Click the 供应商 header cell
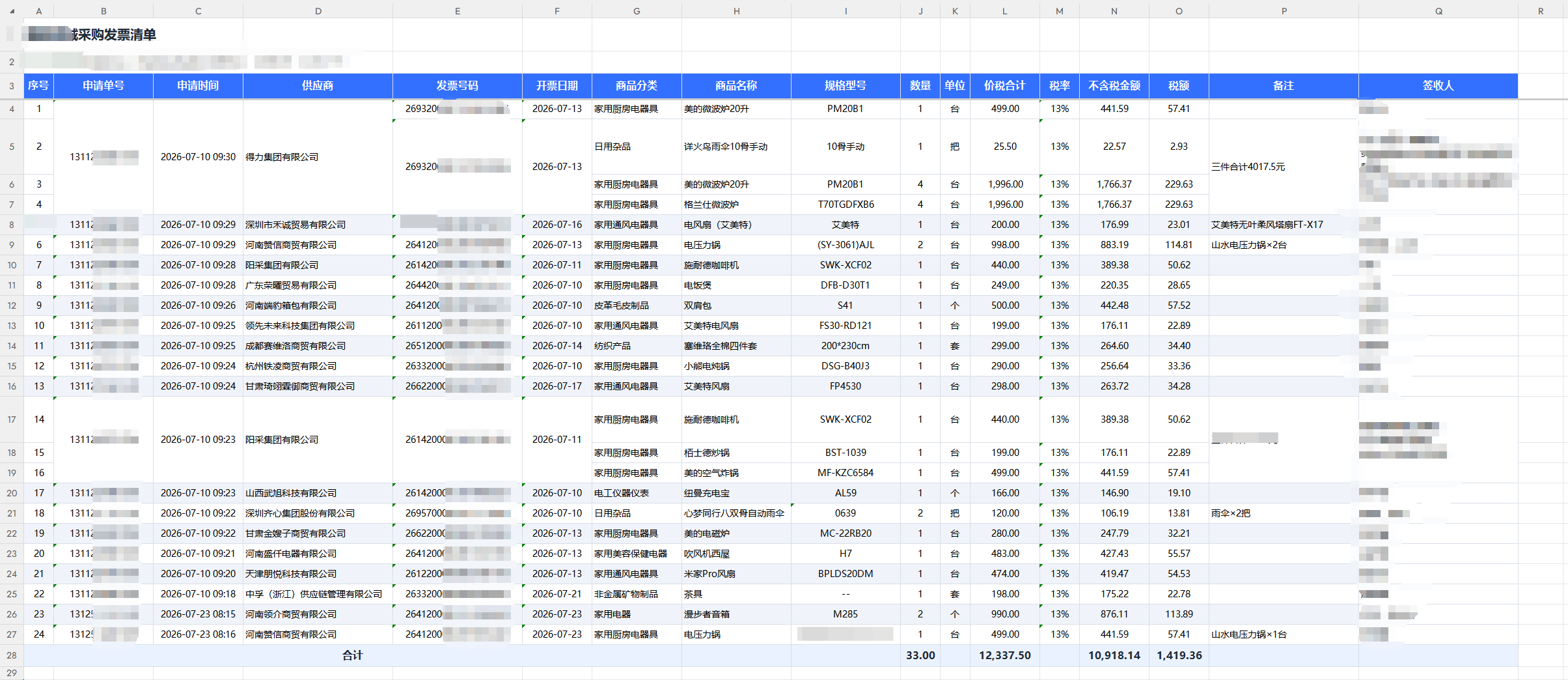The image size is (1568, 680). point(318,85)
